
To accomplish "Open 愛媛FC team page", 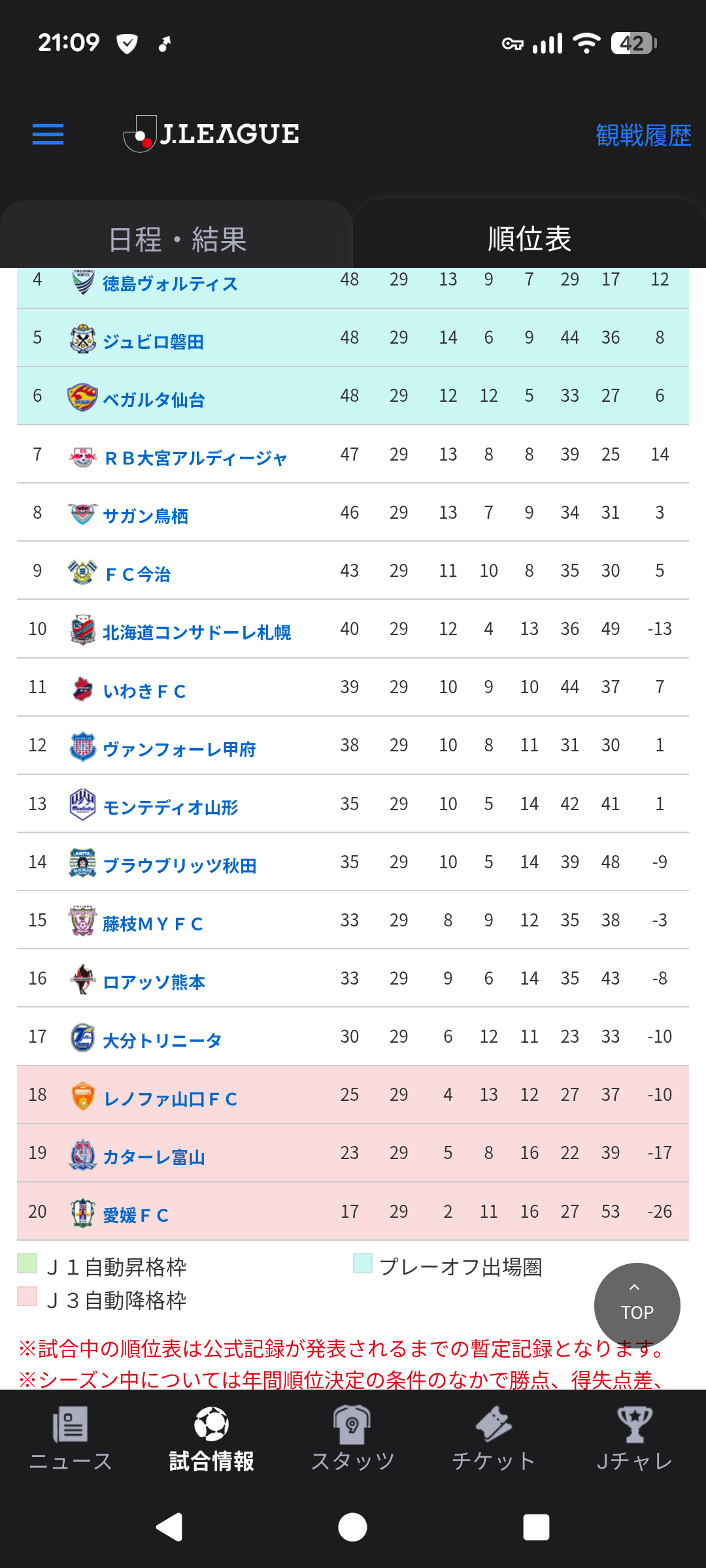I will coord(136,1215).
